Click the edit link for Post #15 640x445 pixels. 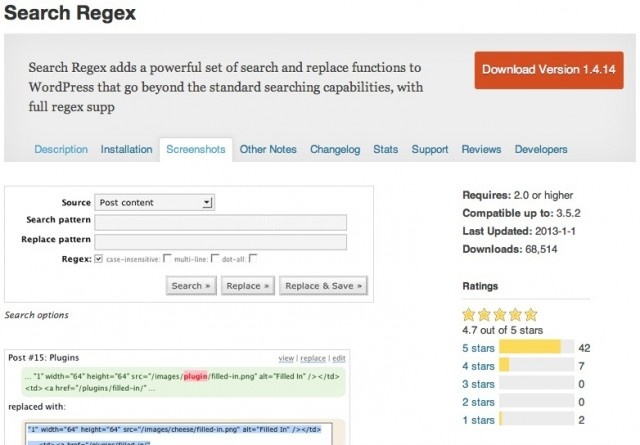[x=339, y=358]
